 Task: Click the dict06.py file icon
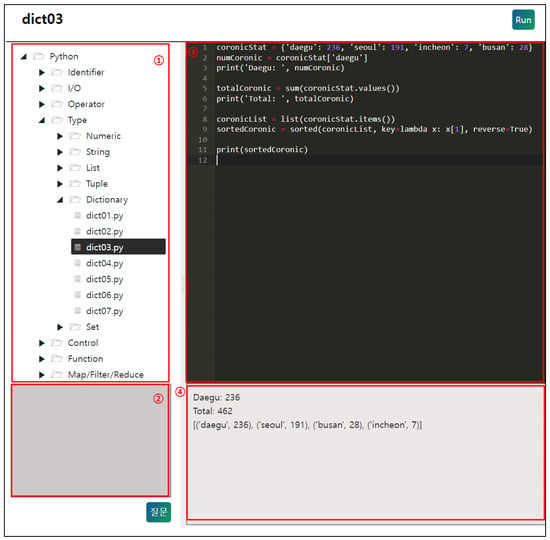[78, 295]
